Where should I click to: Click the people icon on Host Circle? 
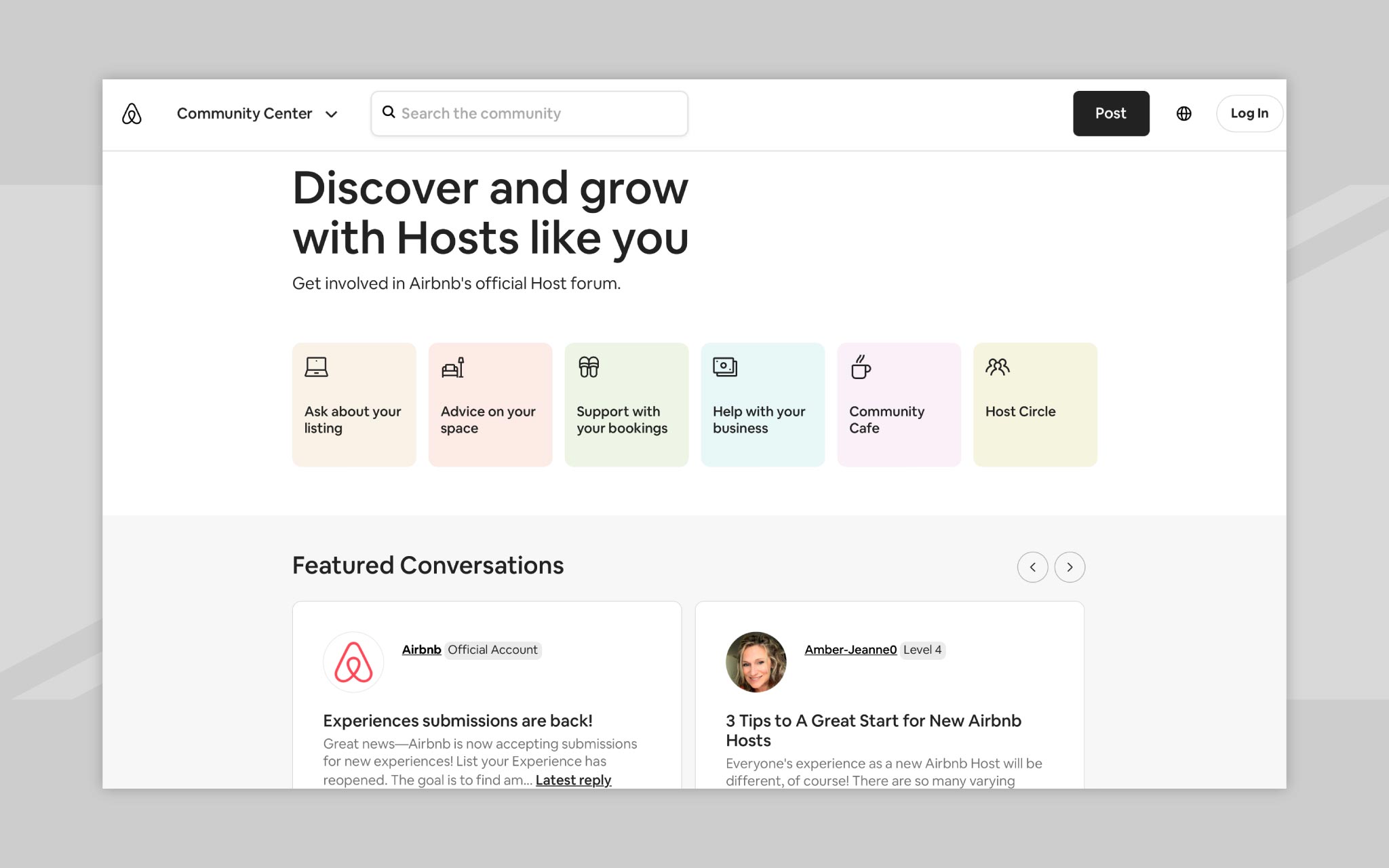pos(998,366)
